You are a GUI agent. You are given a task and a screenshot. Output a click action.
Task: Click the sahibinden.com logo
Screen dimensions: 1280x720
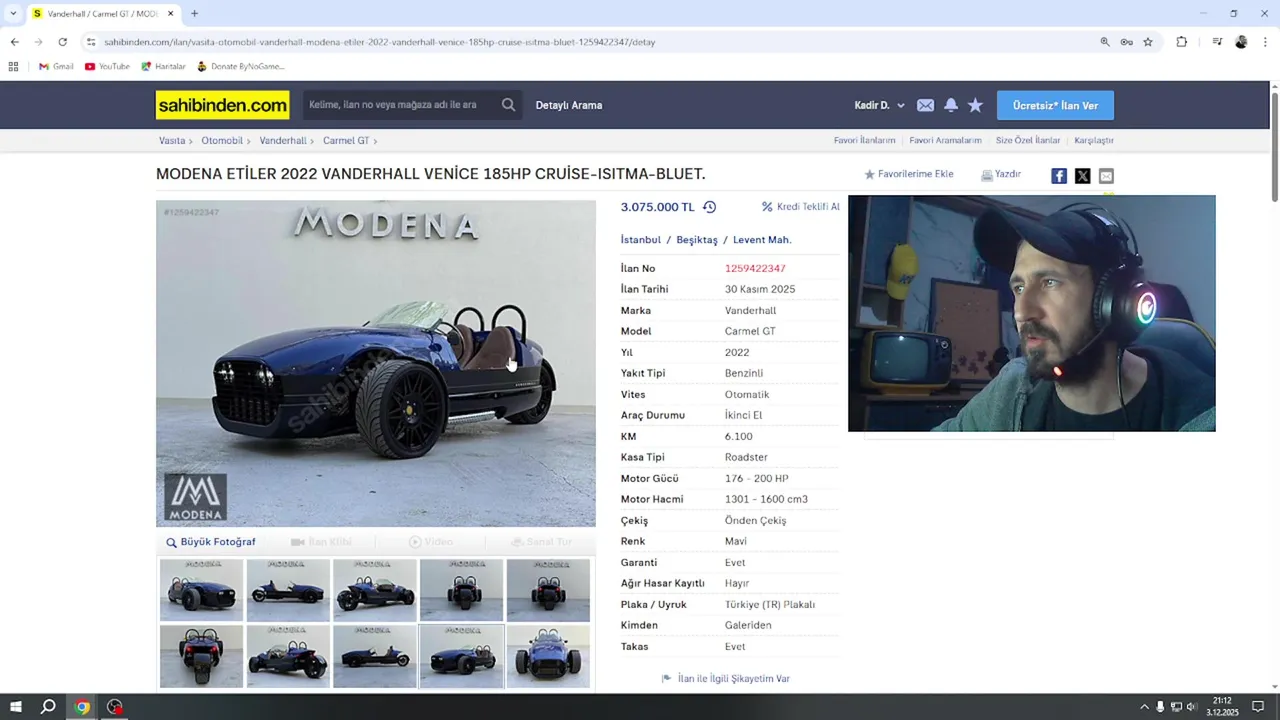222,105
